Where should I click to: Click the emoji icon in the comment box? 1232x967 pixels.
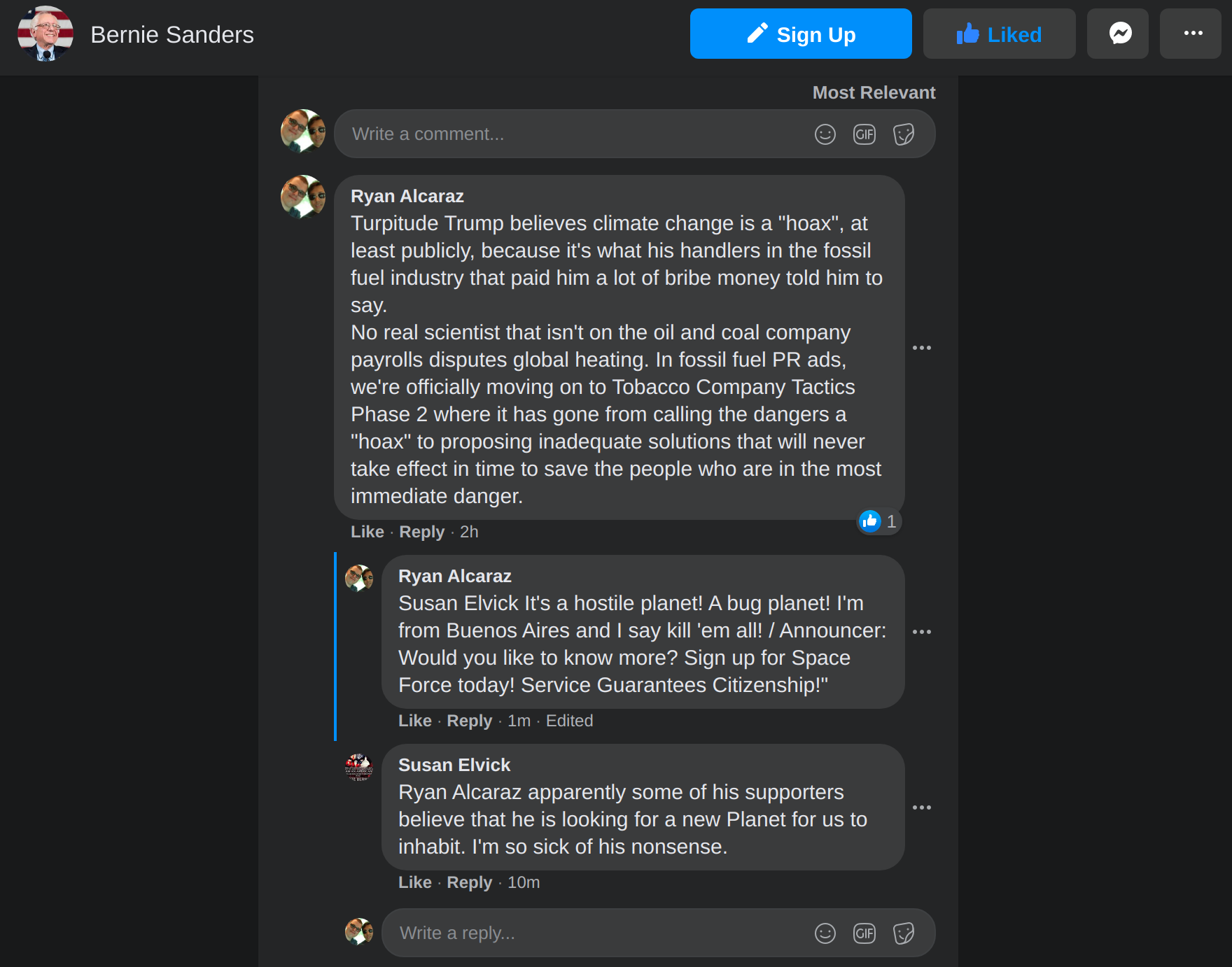[x=825, y=134]
